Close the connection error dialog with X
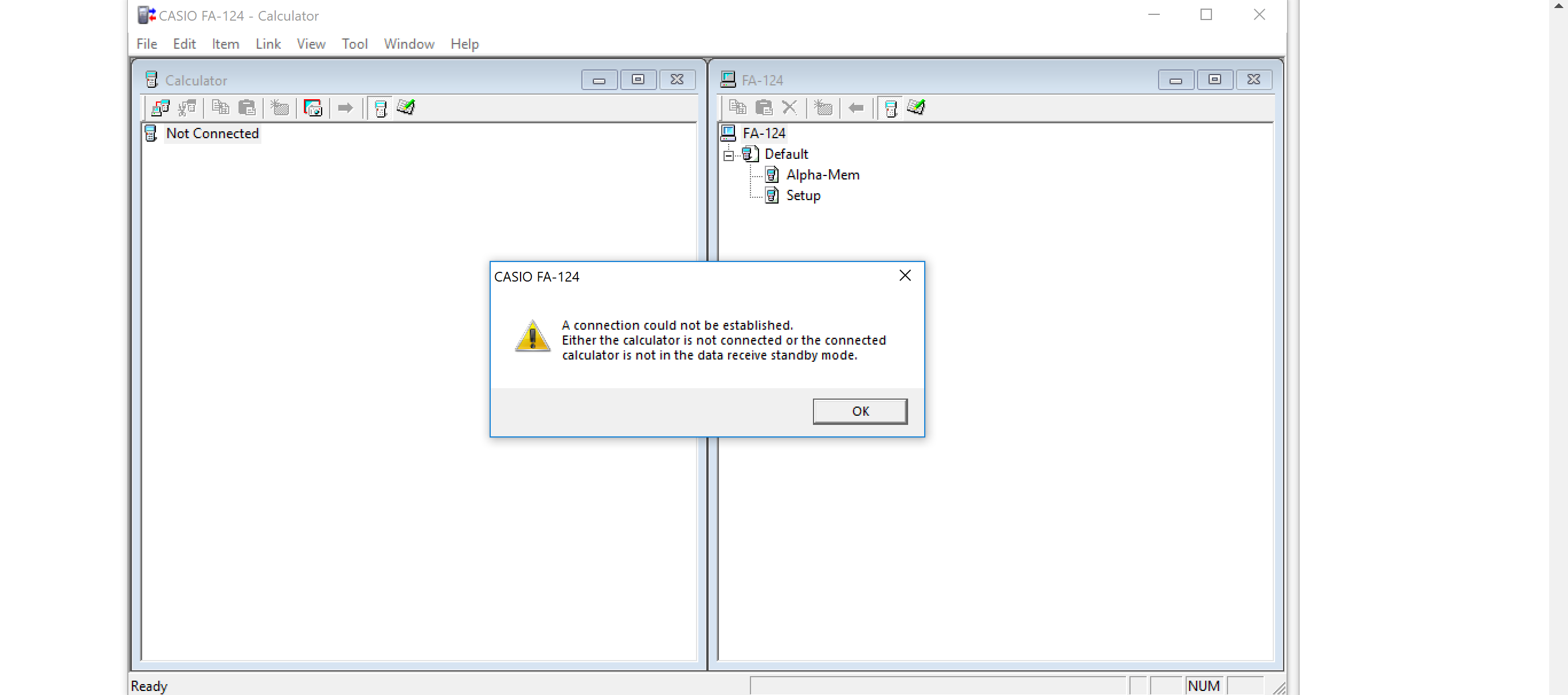Image resolution: width=1568 pixels, height=695 pixels. coord(905,276)
